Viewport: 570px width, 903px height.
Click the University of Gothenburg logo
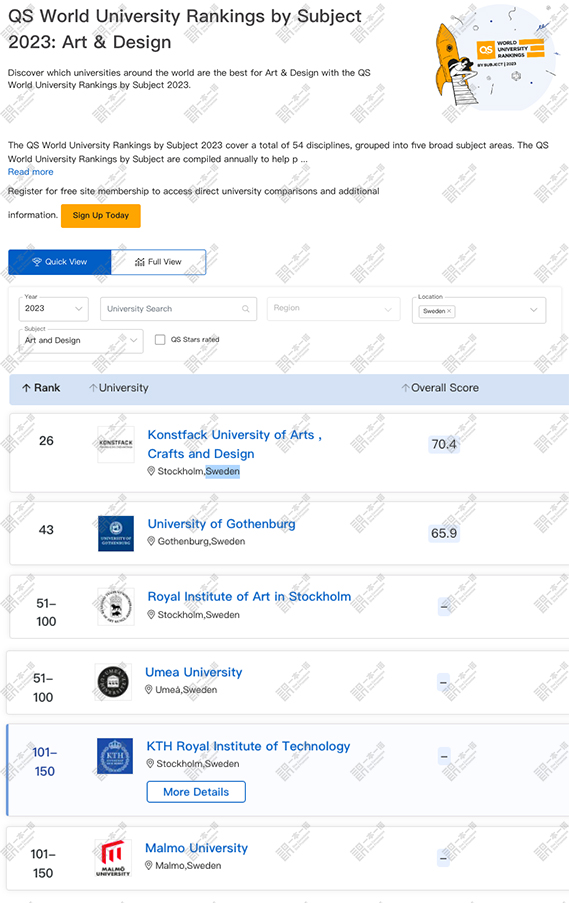tap(116, 534)
